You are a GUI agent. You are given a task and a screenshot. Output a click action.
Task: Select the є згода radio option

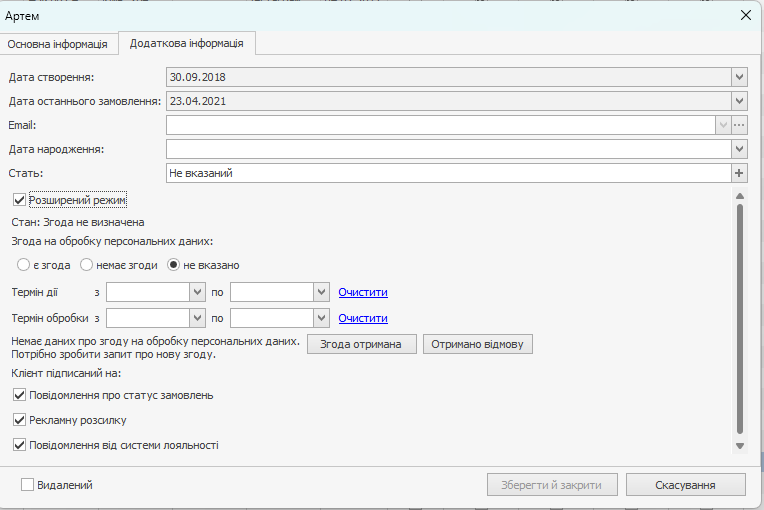pyautogui.click(x=24, y=265)
